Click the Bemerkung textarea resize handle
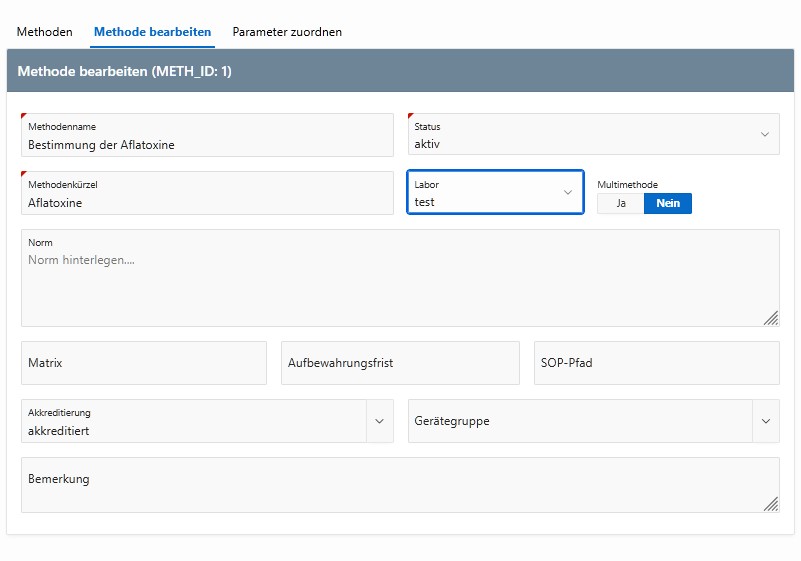Image resolution: width=801 pixels, height=561 pixels. tap(771, 504)
